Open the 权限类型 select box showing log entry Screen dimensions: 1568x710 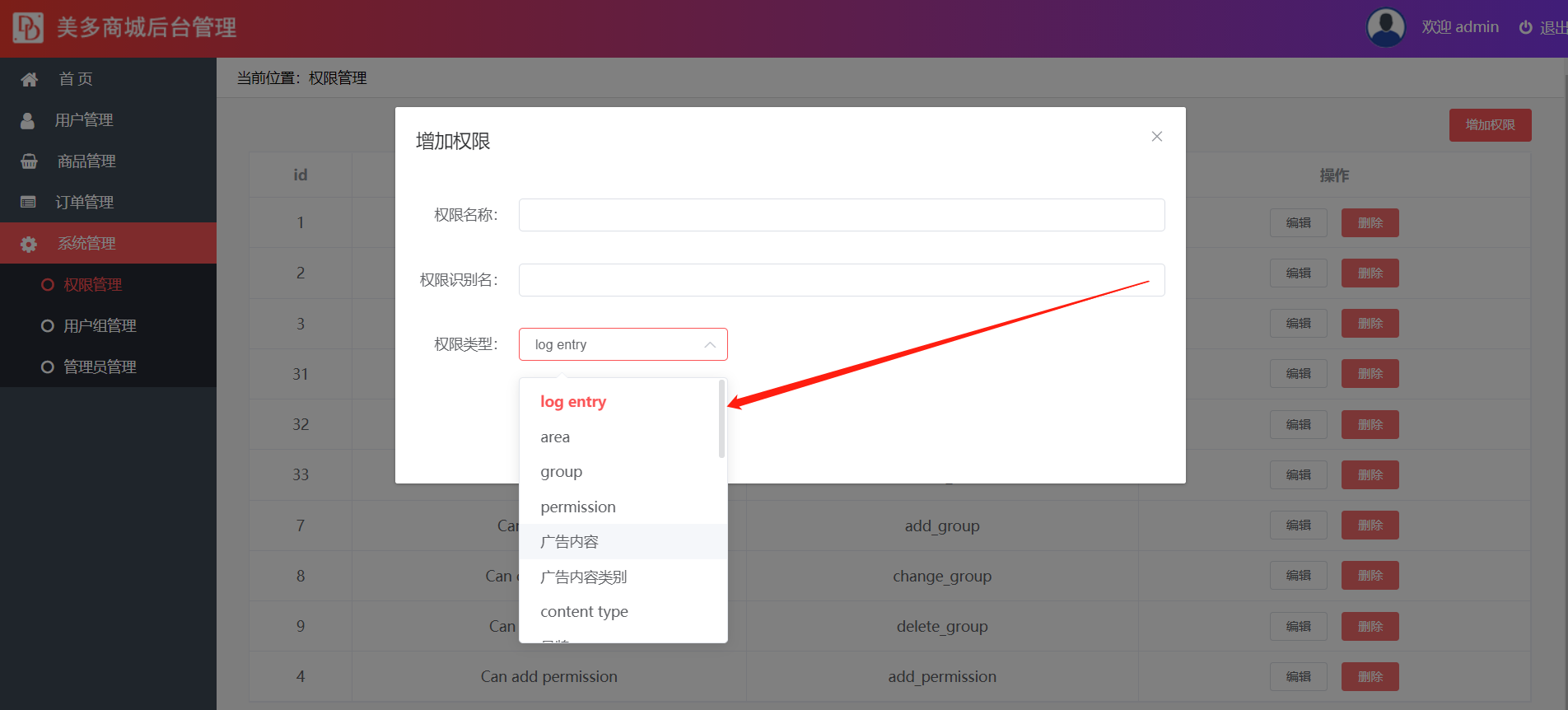[x=623, y=344]
